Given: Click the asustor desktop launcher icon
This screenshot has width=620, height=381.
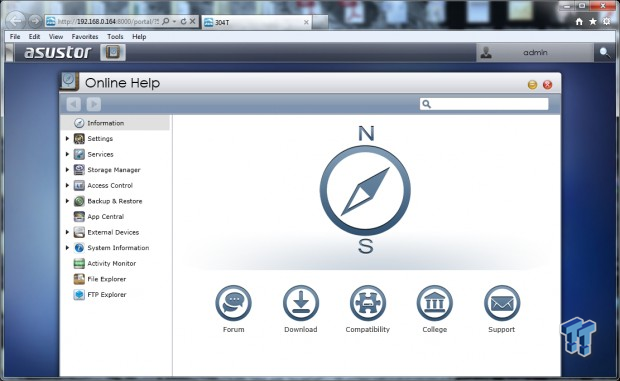Looking at the screenshot, I should click(x=113, y=53).
